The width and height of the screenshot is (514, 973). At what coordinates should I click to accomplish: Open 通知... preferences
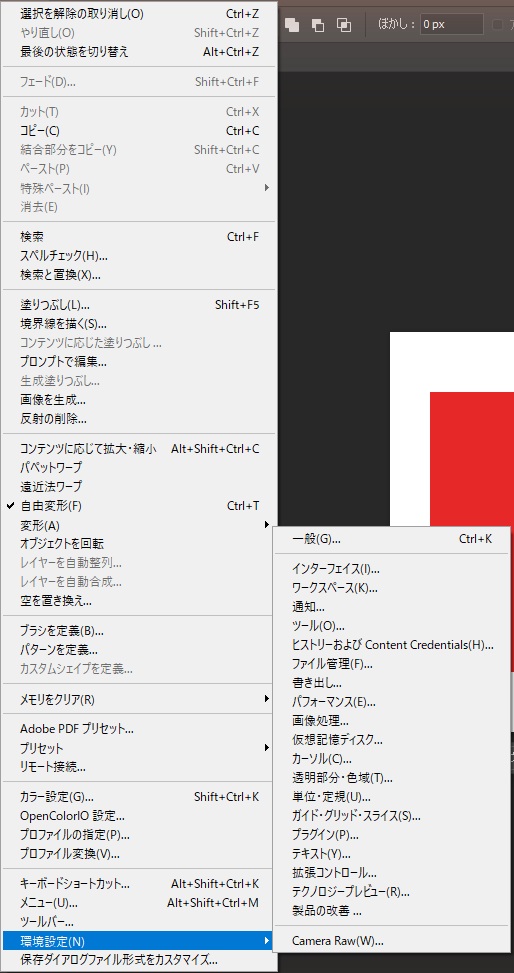point(392,606)
